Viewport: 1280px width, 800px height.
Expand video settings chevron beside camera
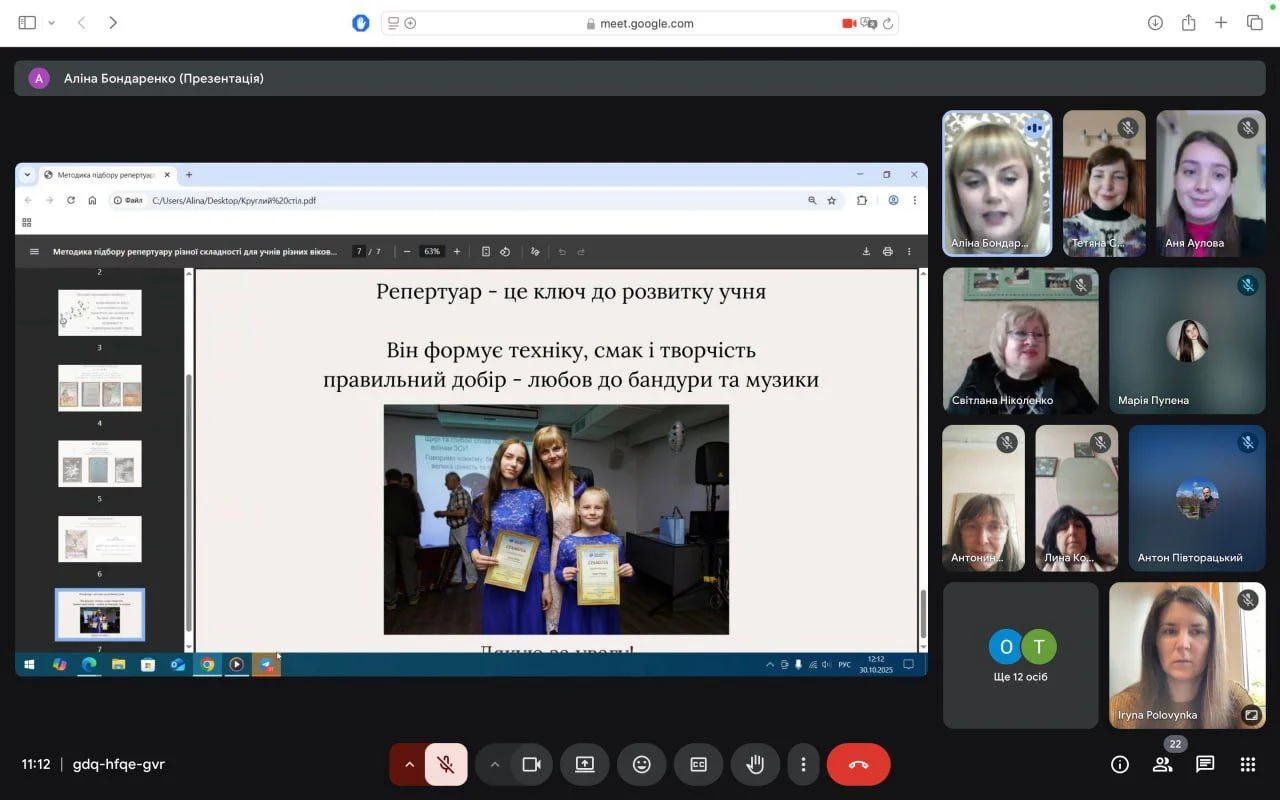point(494,765)
